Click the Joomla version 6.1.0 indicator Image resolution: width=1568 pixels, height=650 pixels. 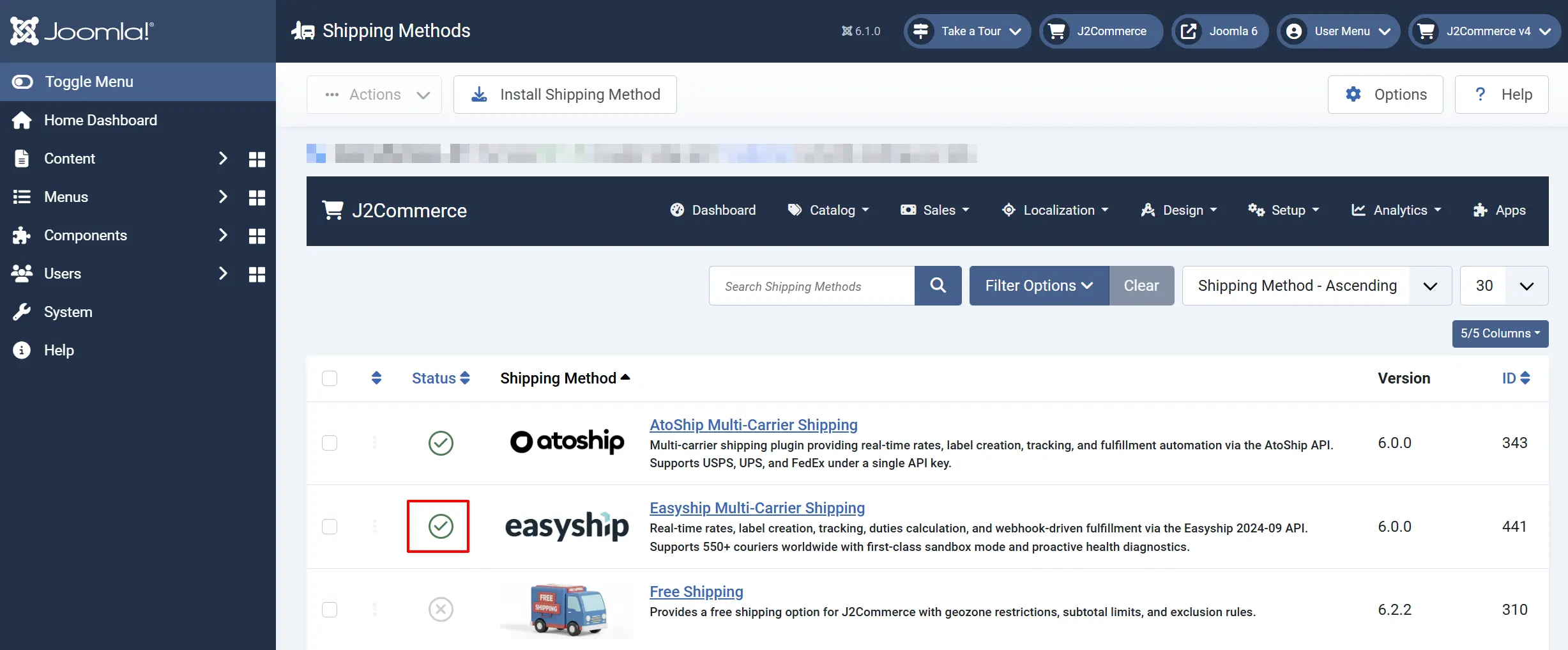pyautogui.click(x=861, y=31)
